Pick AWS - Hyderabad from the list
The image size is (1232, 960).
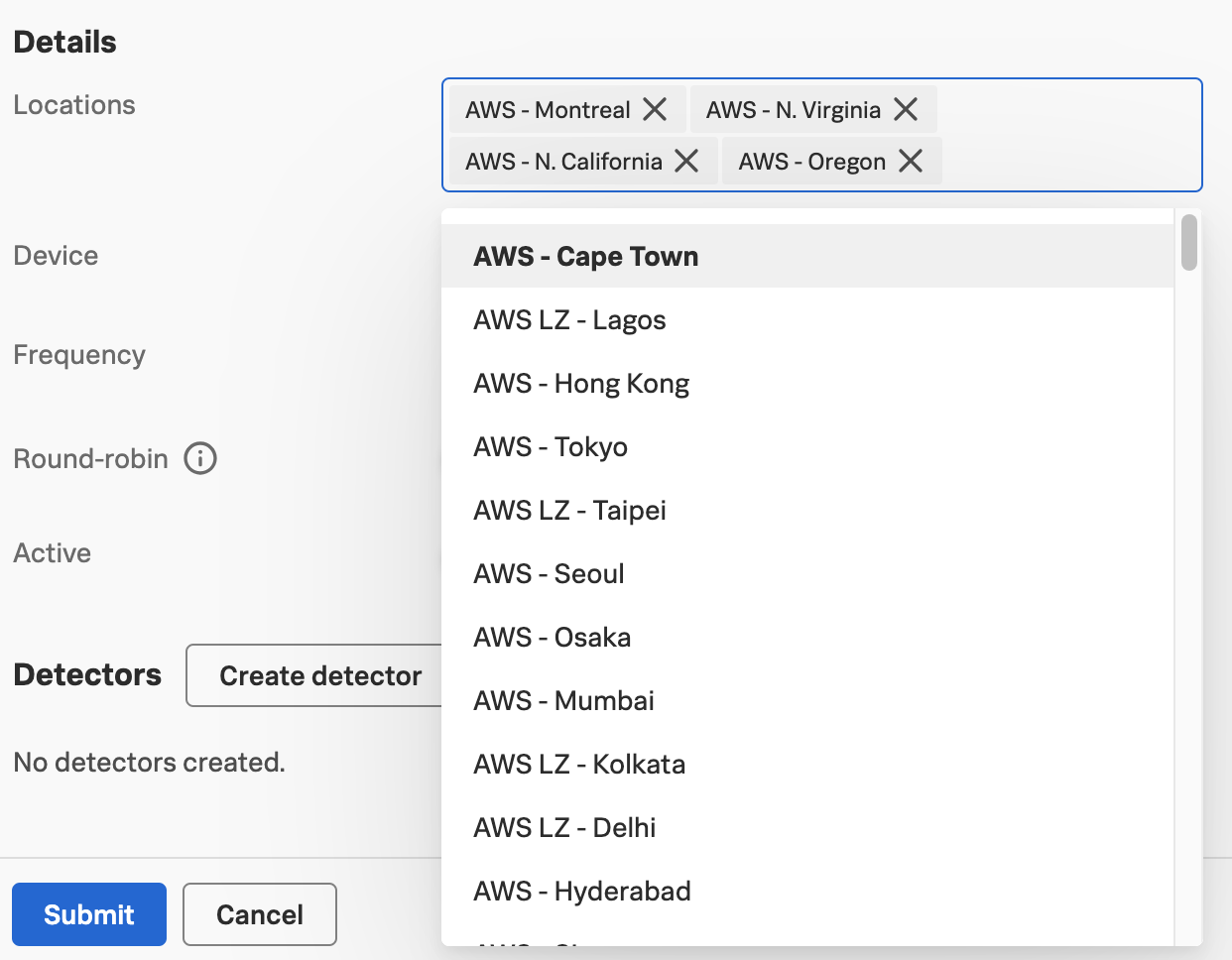coord(582,891)
